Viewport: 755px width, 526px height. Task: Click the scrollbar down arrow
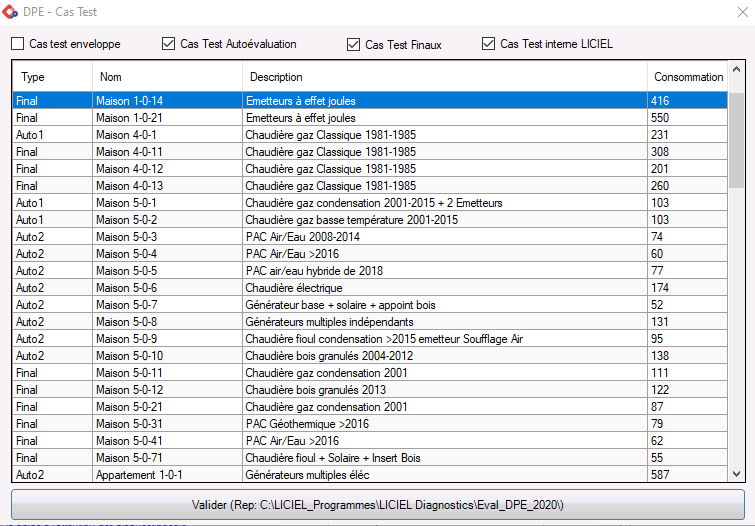click(736, 475)
